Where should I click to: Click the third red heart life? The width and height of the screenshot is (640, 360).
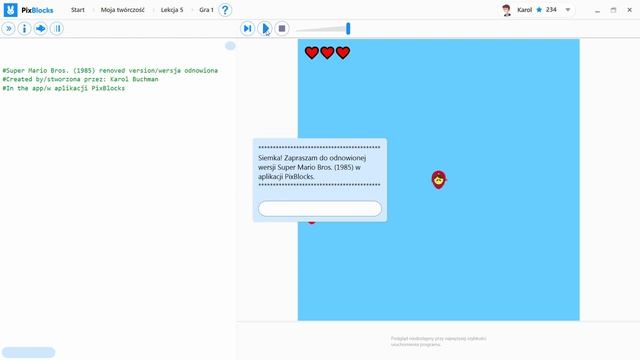coord(343,53)
